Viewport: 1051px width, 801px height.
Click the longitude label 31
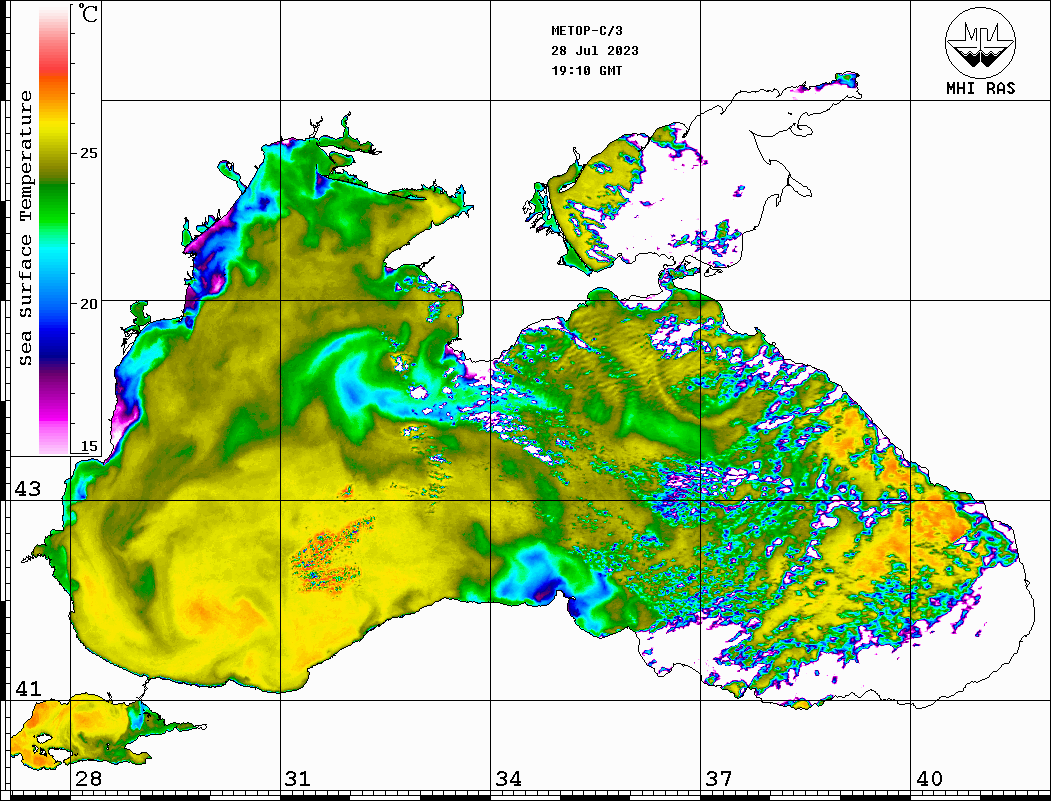coord(298,778)
